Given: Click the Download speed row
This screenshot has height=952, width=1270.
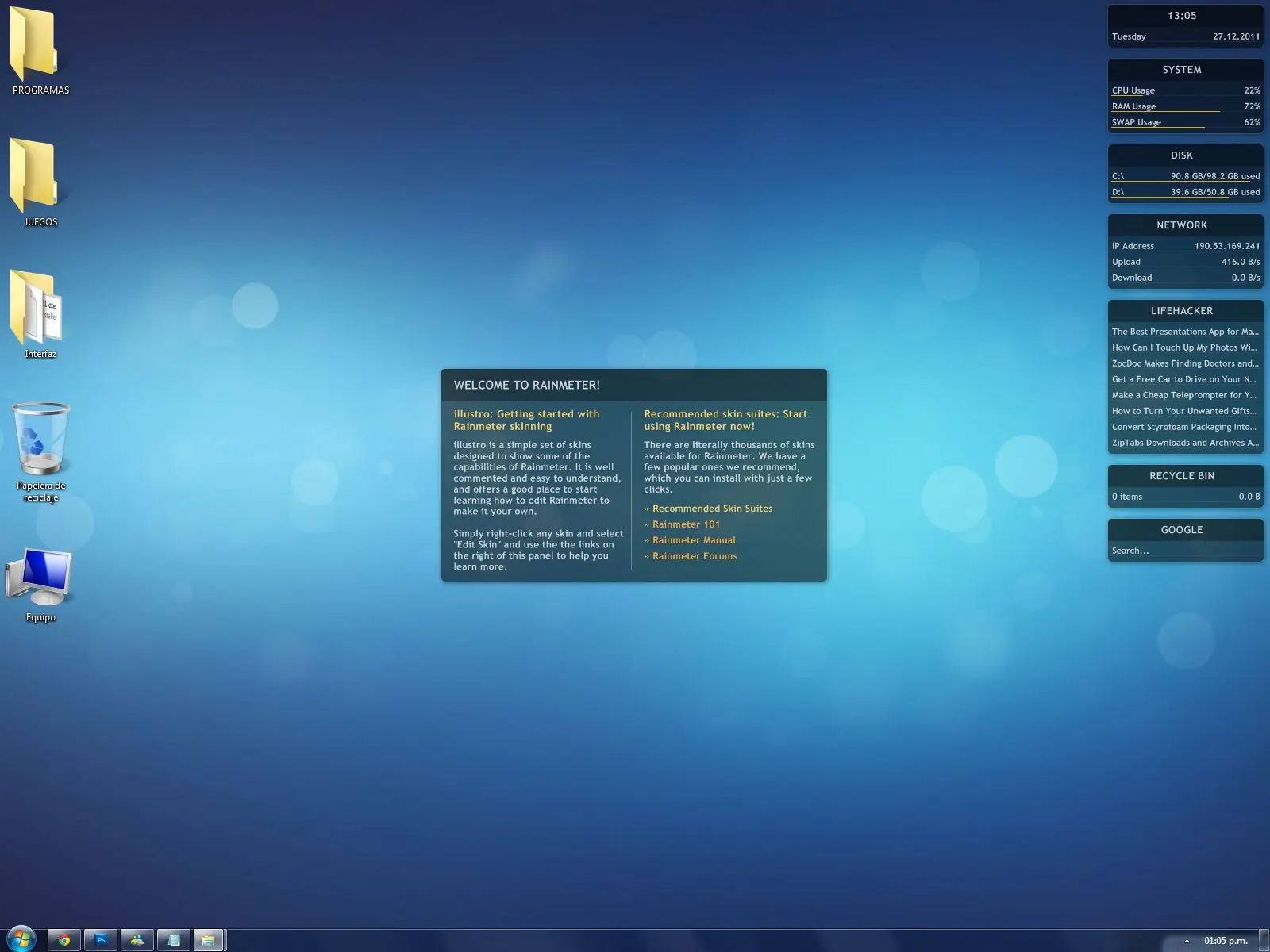Looking at the screenshot, I should coord(1185,278).
